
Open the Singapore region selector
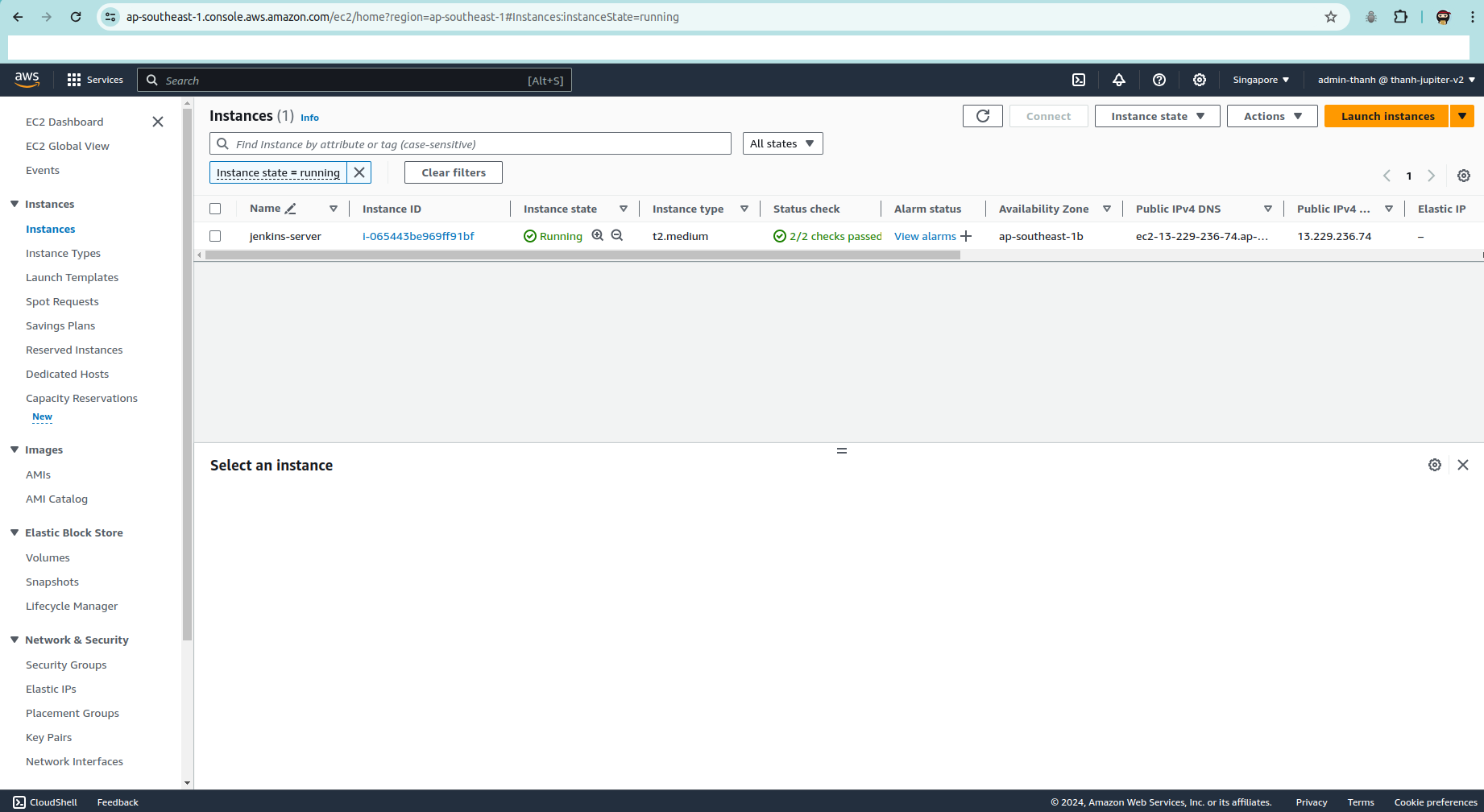1261,80
